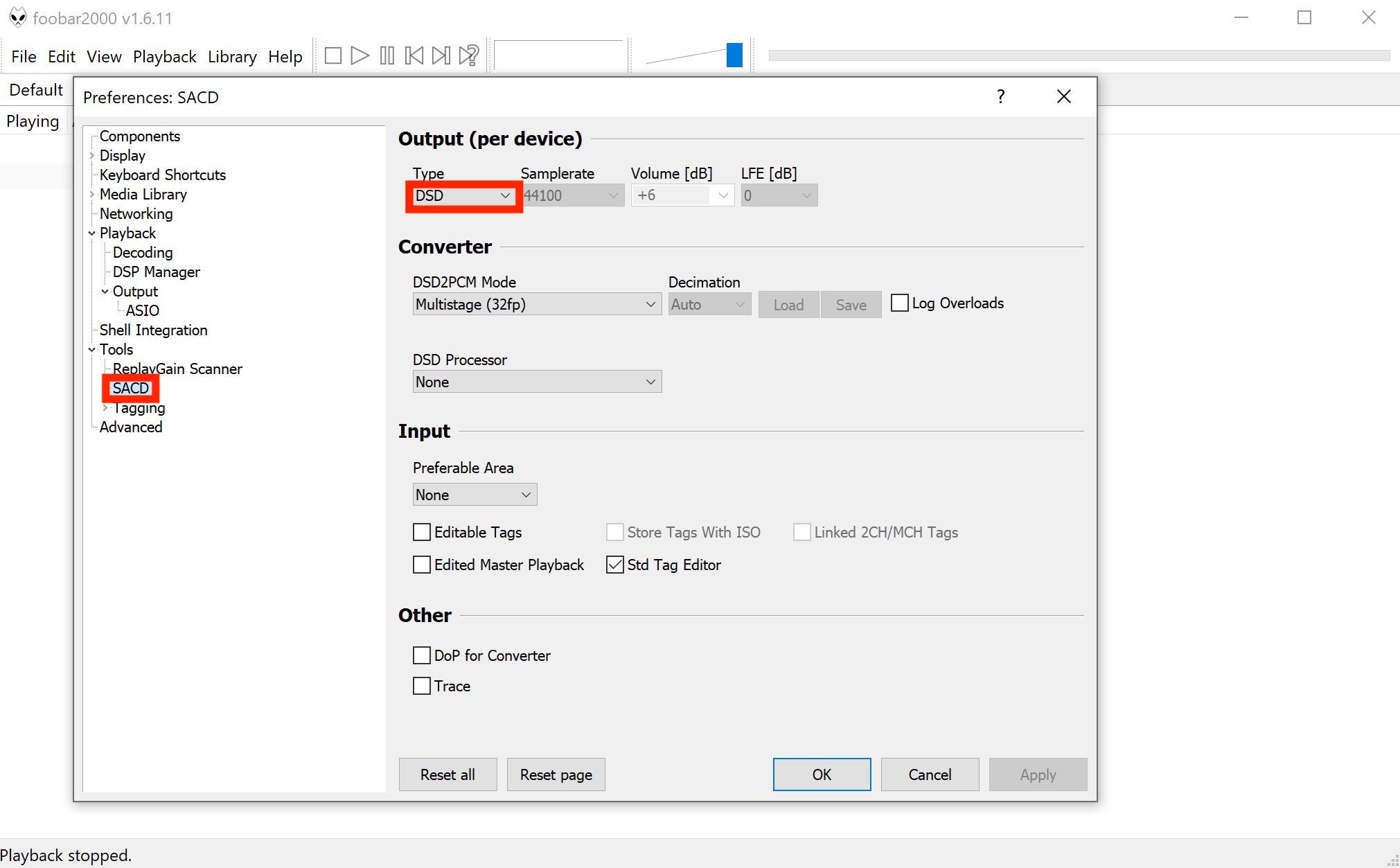1400x868 pixels.
Task: Click the Play toolbar icon
Action: click(360, 55)
